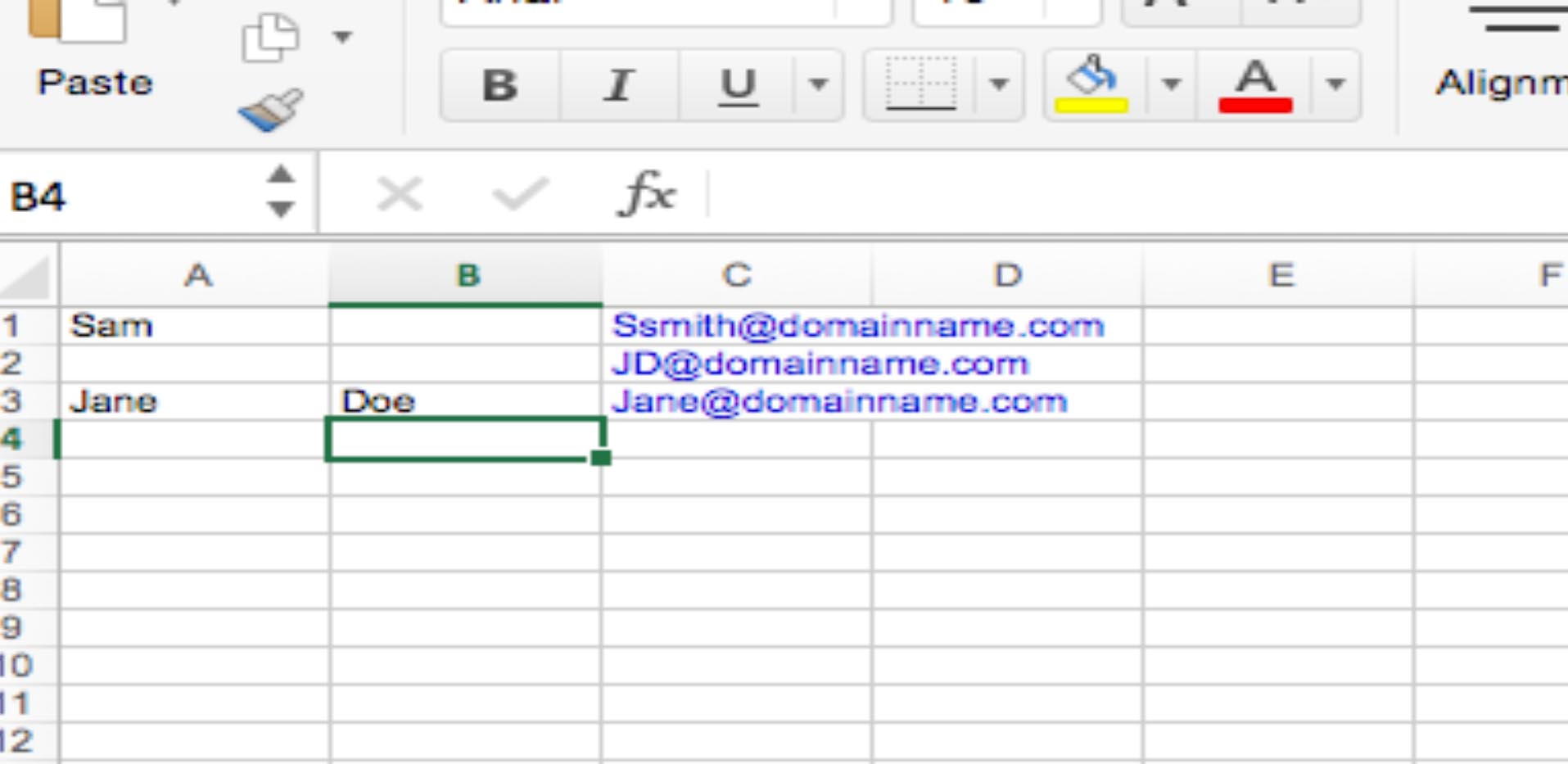Select row 1 header
Screen dimensions: 1568x764
click(28, 326)
